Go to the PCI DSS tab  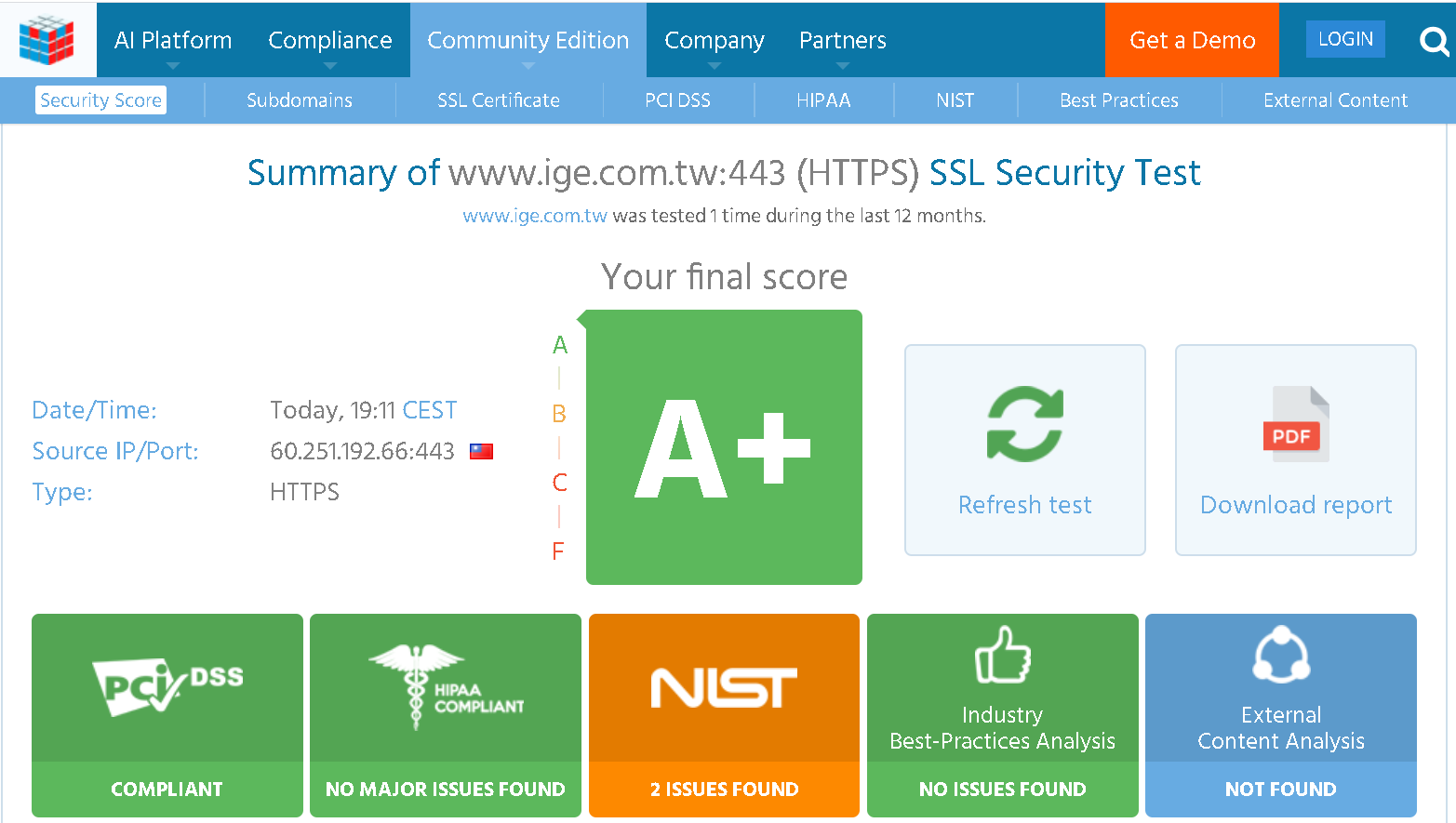point(678,100)
